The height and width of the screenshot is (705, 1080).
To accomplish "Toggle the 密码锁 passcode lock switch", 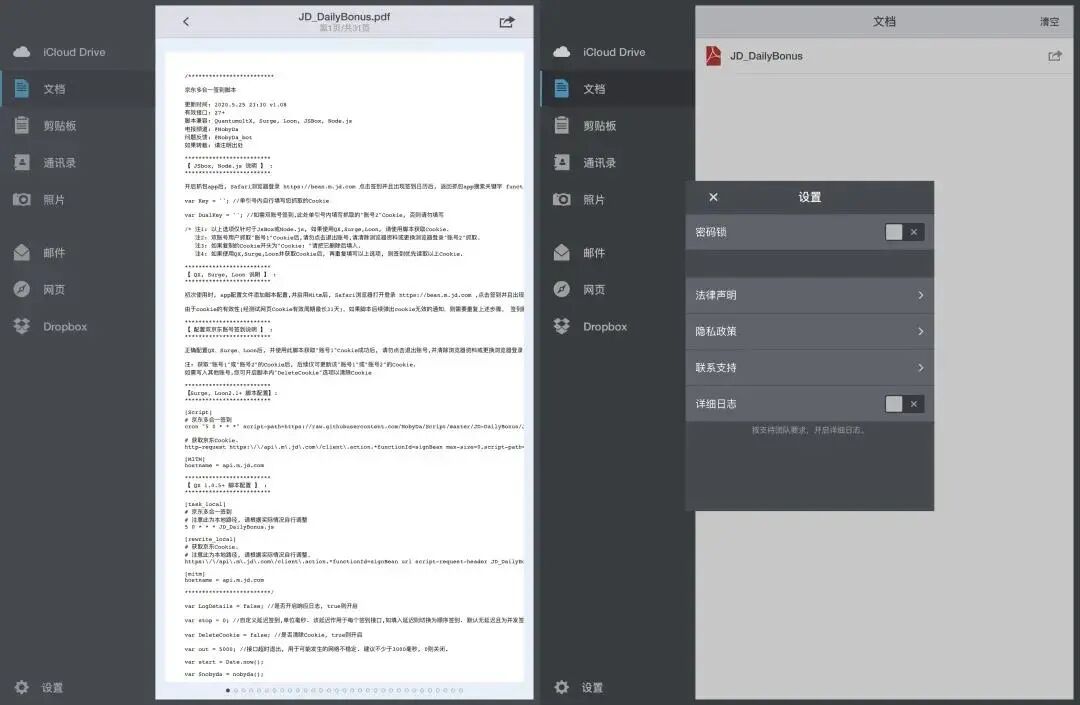I will point(904,232).
